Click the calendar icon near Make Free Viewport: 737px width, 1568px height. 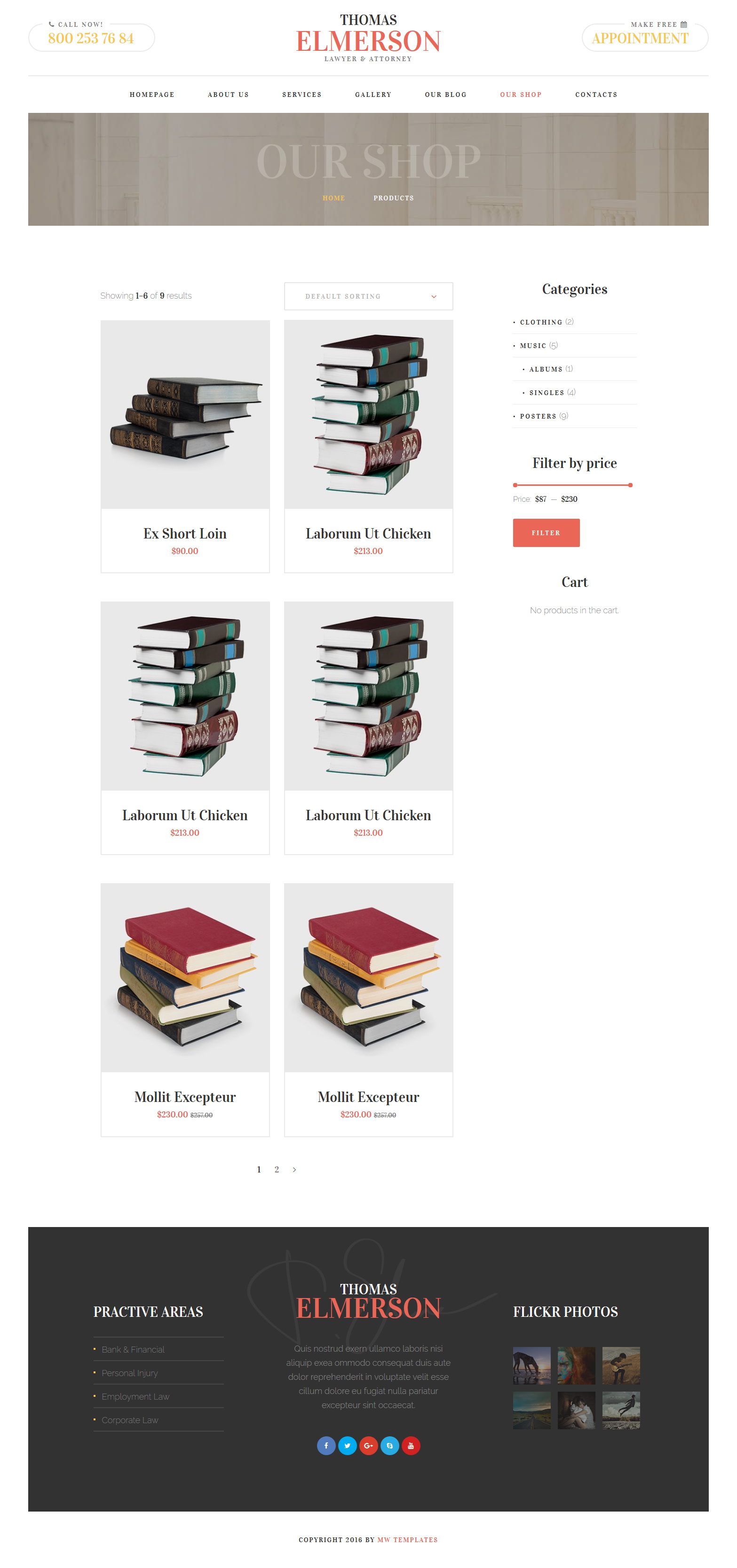pyautogui.click(x=683, y=24)
